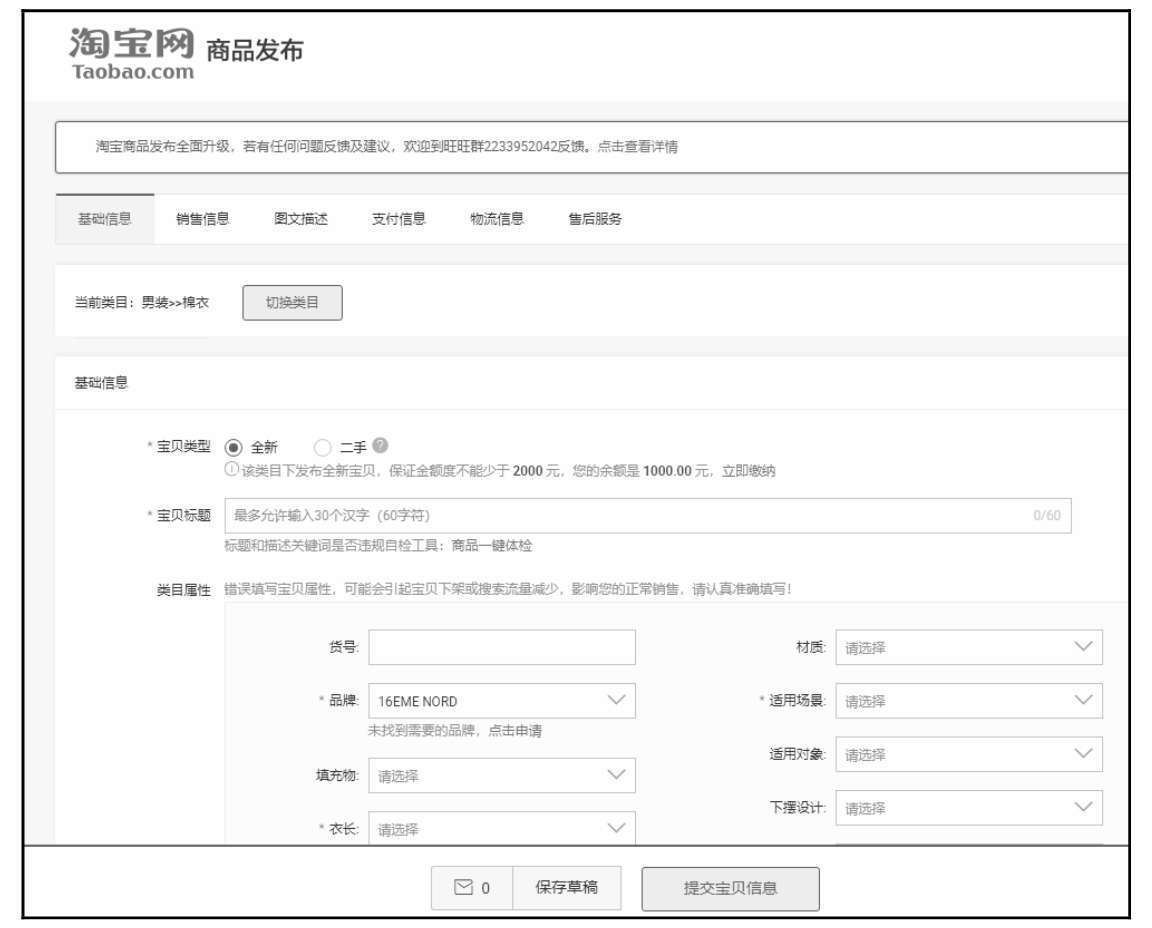Viewport: 1152px width, 928px height.
Task: Open the 品牌 dropdown showing 16EME NORD
Action: [x=502, y=701]
